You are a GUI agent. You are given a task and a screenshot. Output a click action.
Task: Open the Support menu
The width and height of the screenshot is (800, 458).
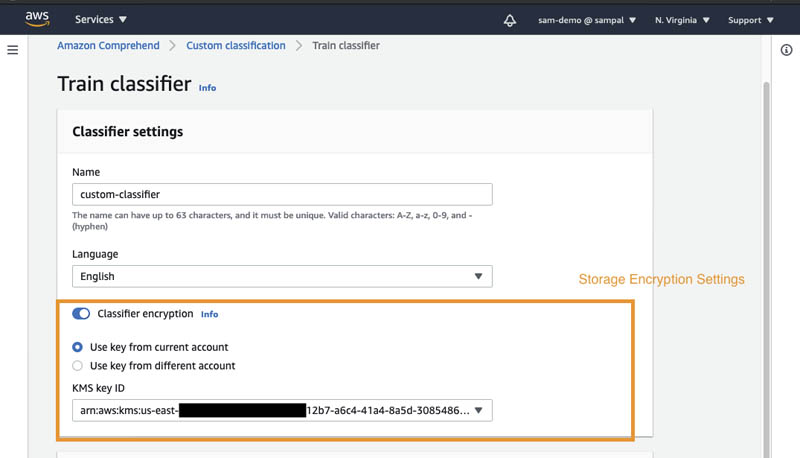click(x=751, y=20)
